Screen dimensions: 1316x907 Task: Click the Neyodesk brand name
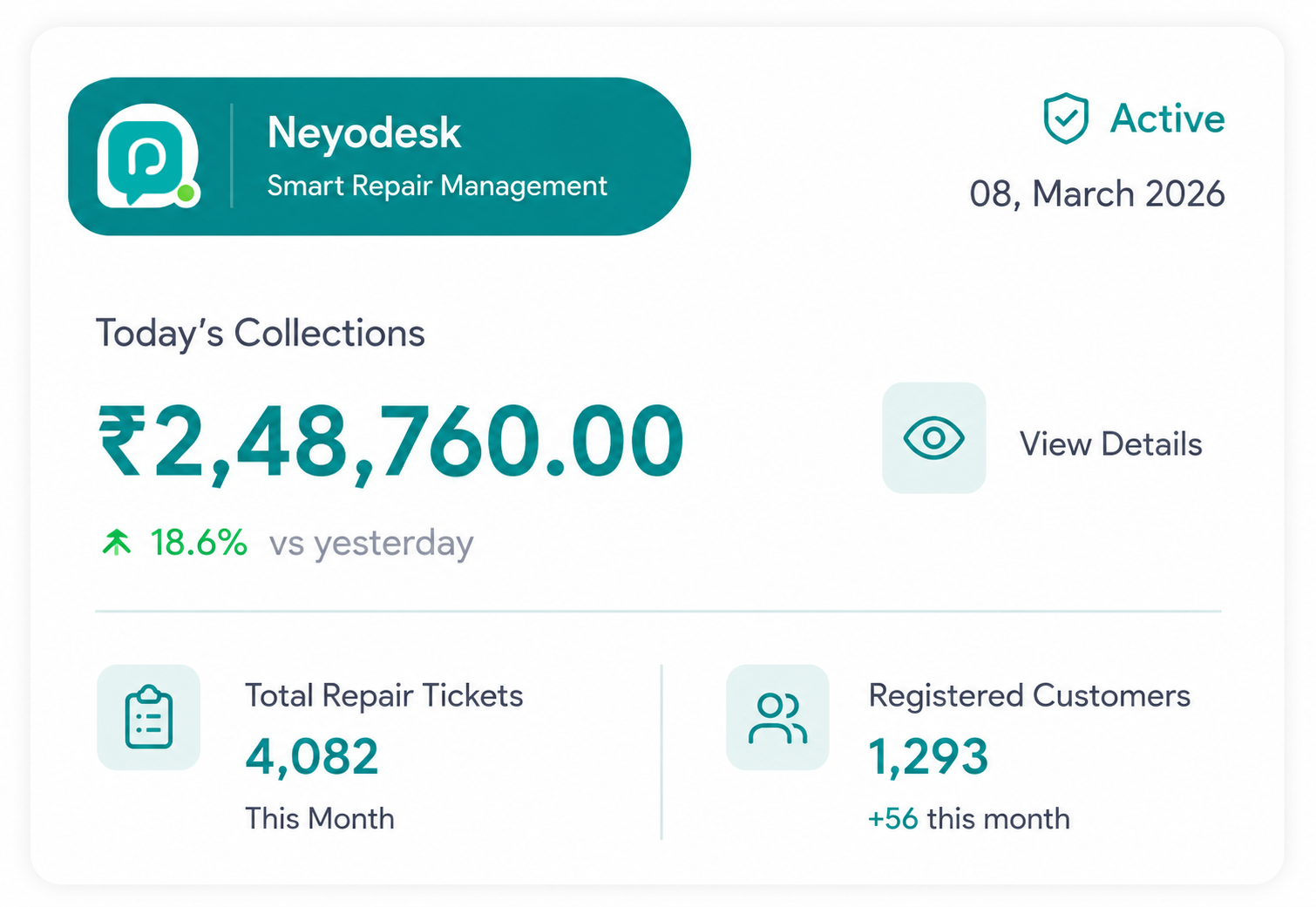pyautogui.click(x=363, y=132)
